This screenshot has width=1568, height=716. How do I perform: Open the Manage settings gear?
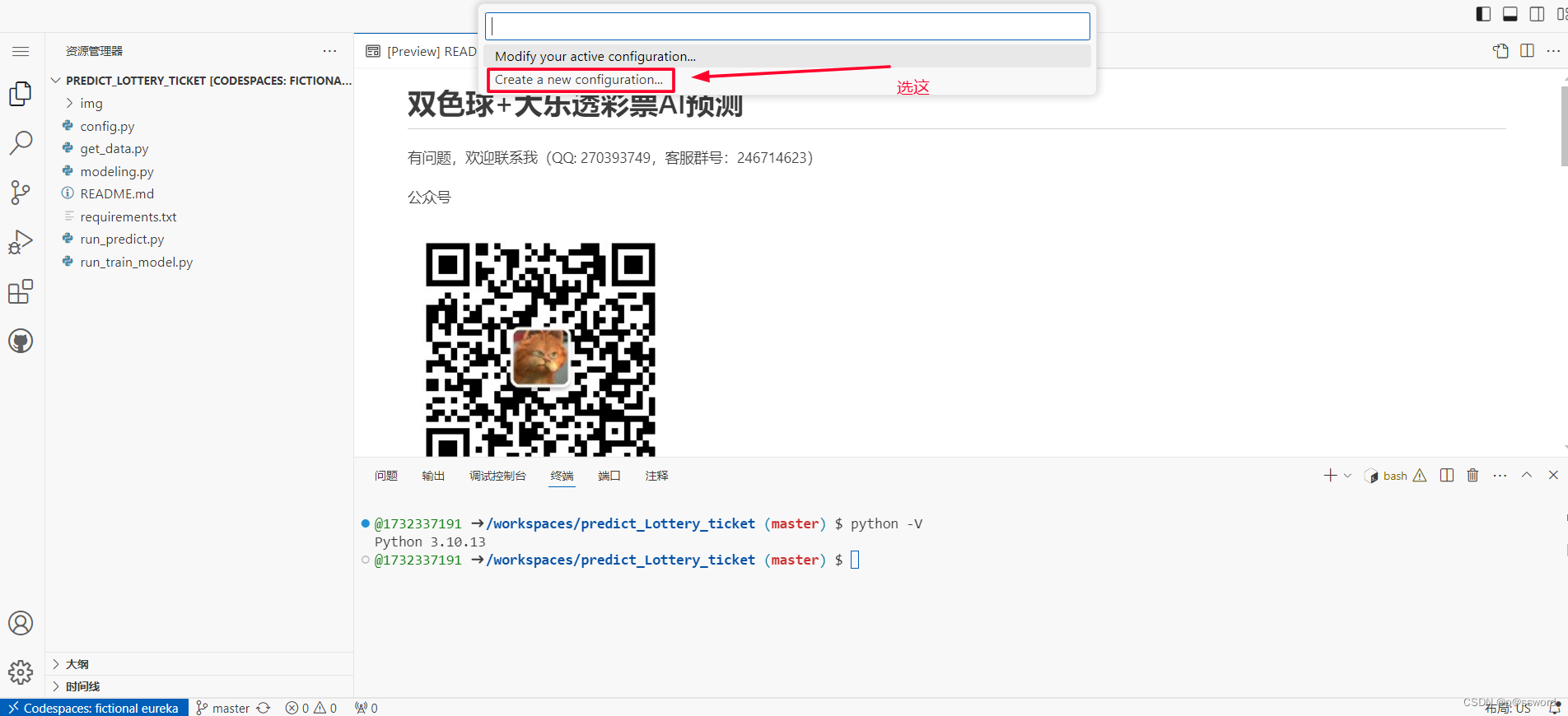coord(21,672)
